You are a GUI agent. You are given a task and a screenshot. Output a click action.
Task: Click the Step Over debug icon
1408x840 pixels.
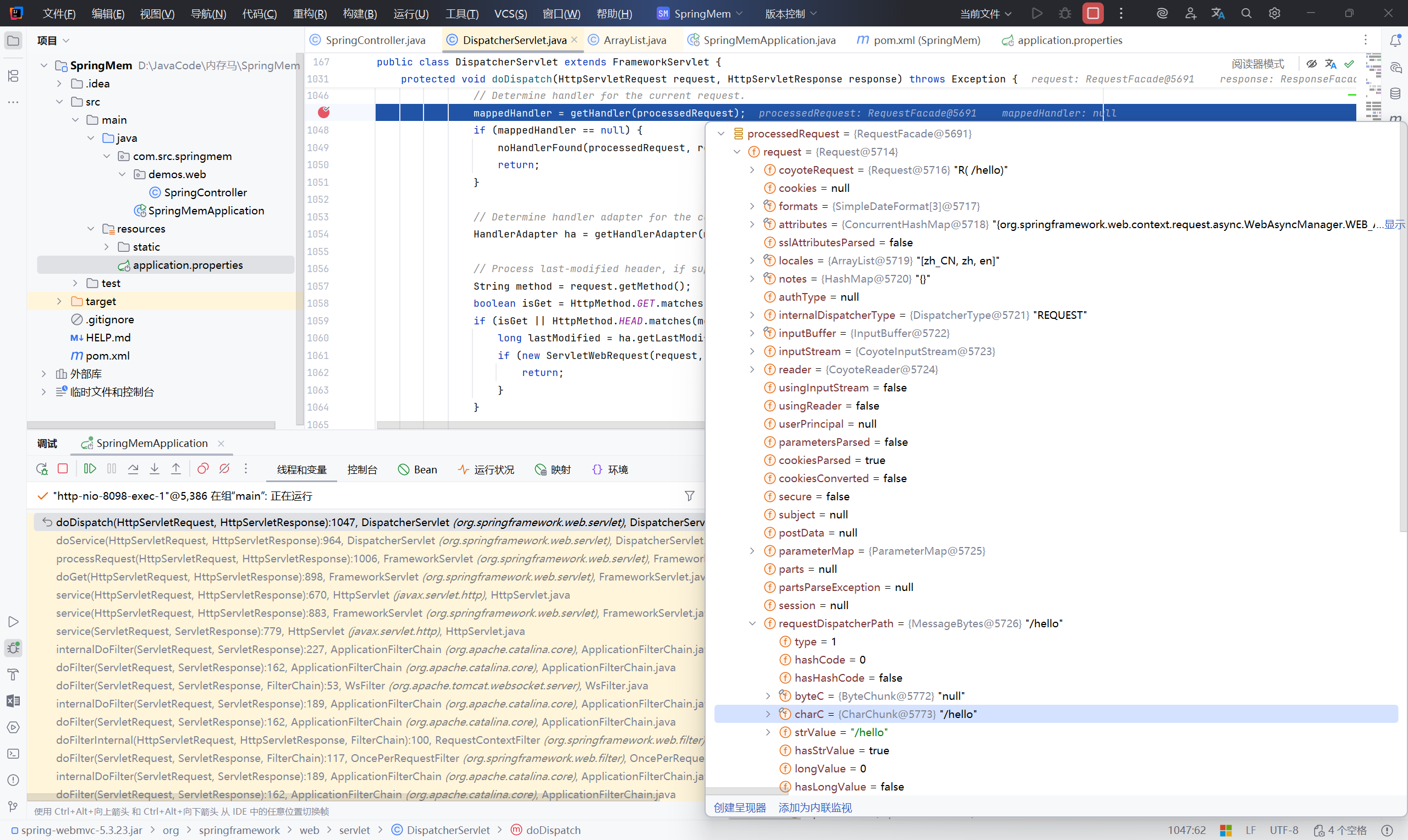click(x=133, y=469)
